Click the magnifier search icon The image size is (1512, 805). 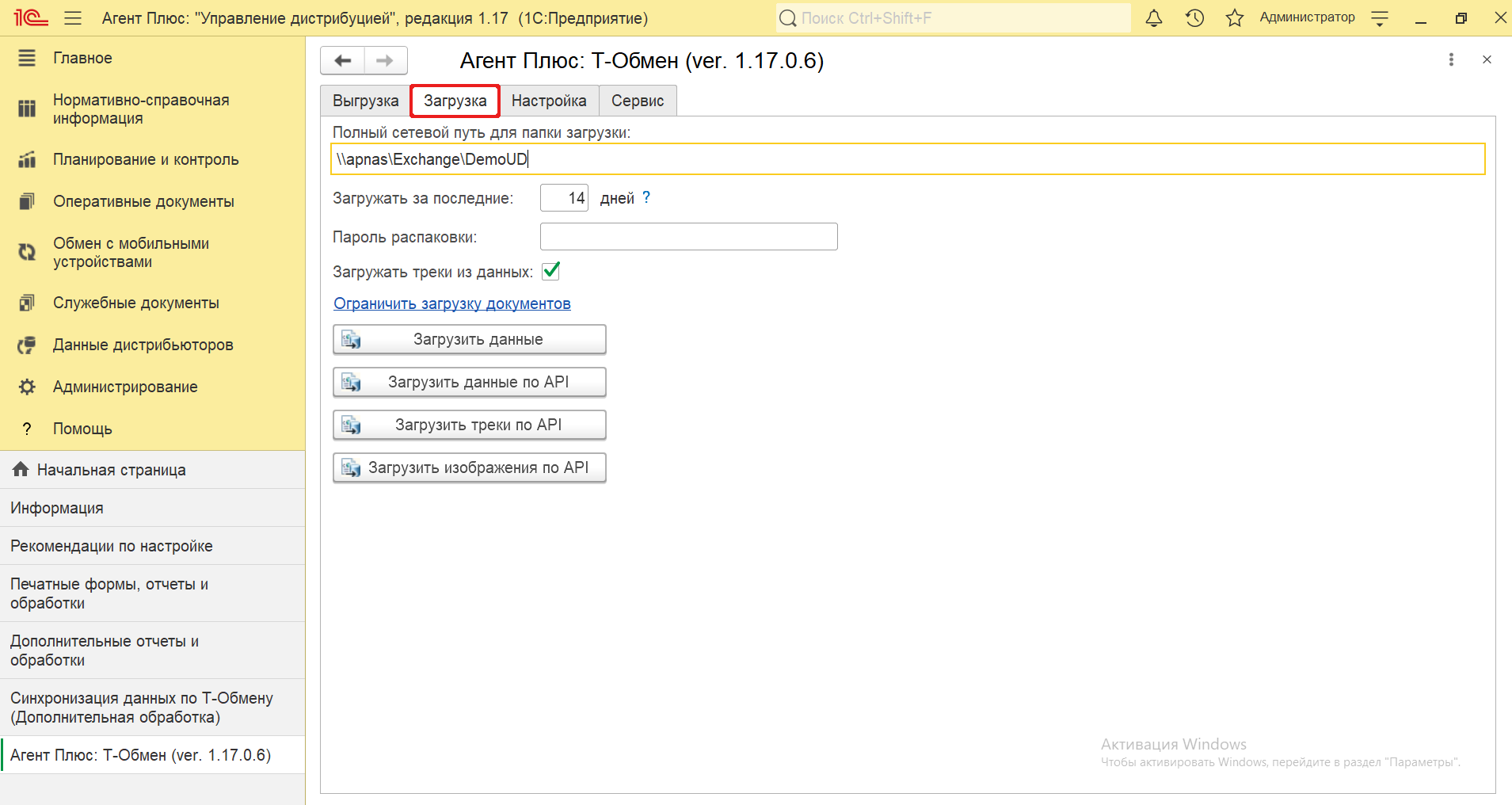(788, 18)
